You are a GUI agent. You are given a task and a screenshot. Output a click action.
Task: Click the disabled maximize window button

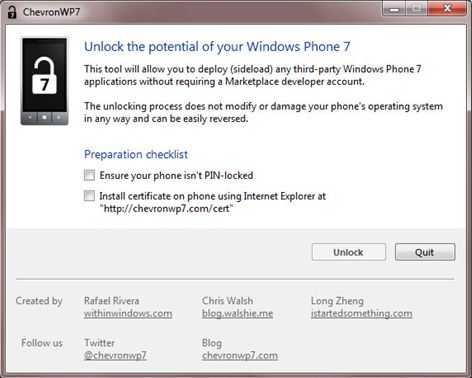tap(416, 9)
